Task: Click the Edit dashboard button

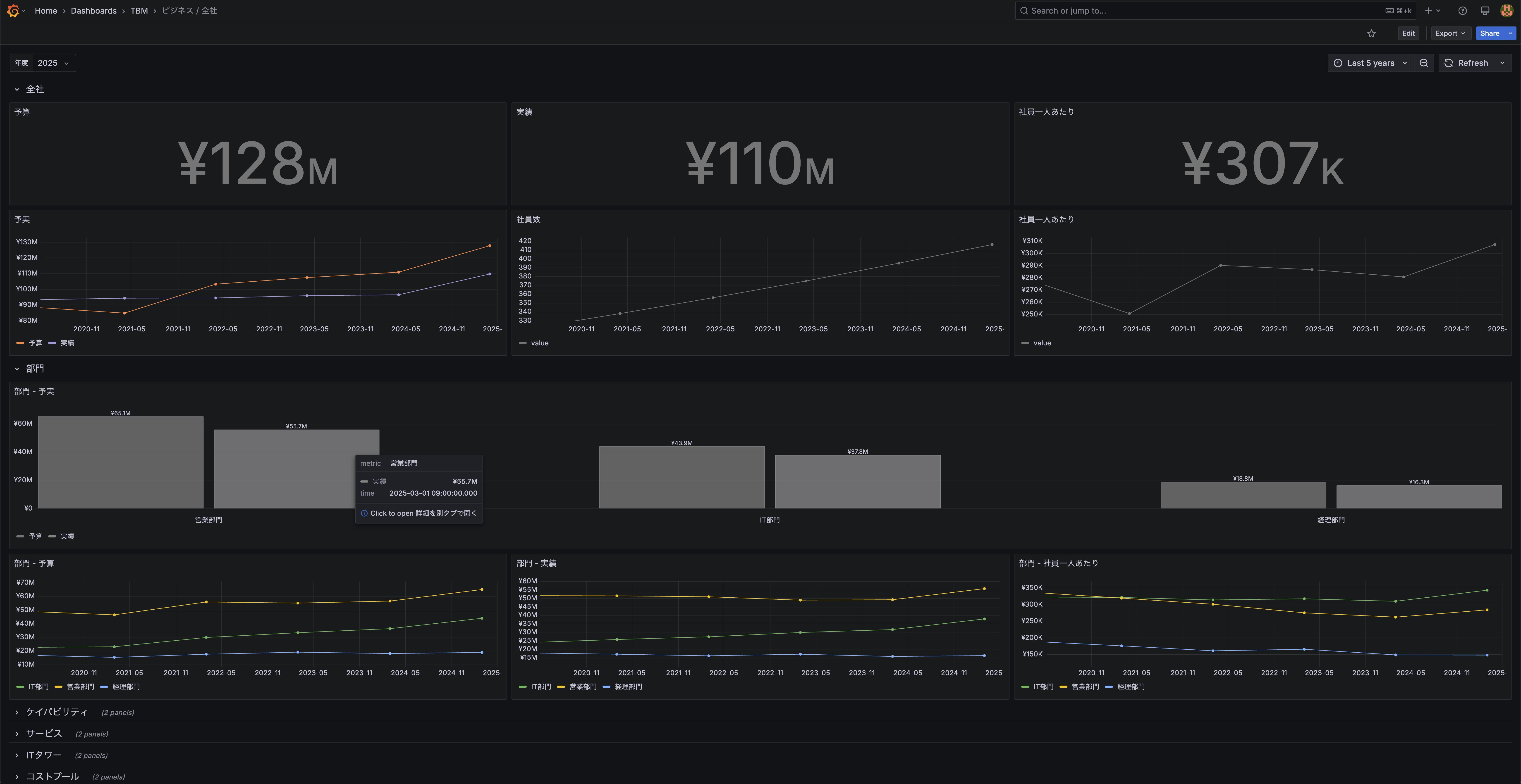Action: pyautogui.click(x=1408, y=34)
